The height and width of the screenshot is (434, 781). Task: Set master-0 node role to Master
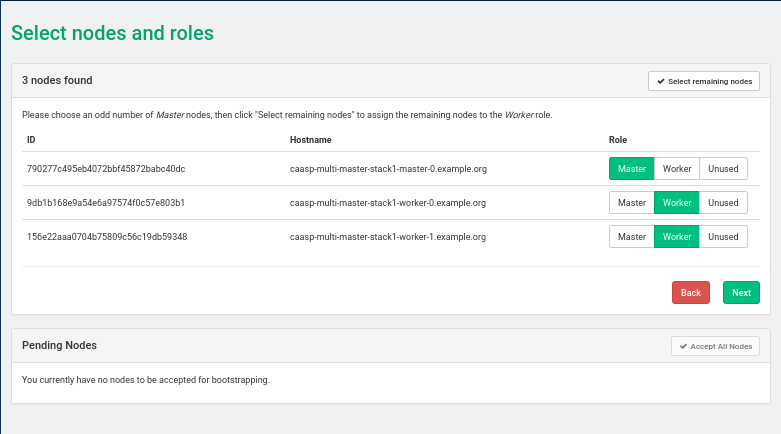pos(631,169)
